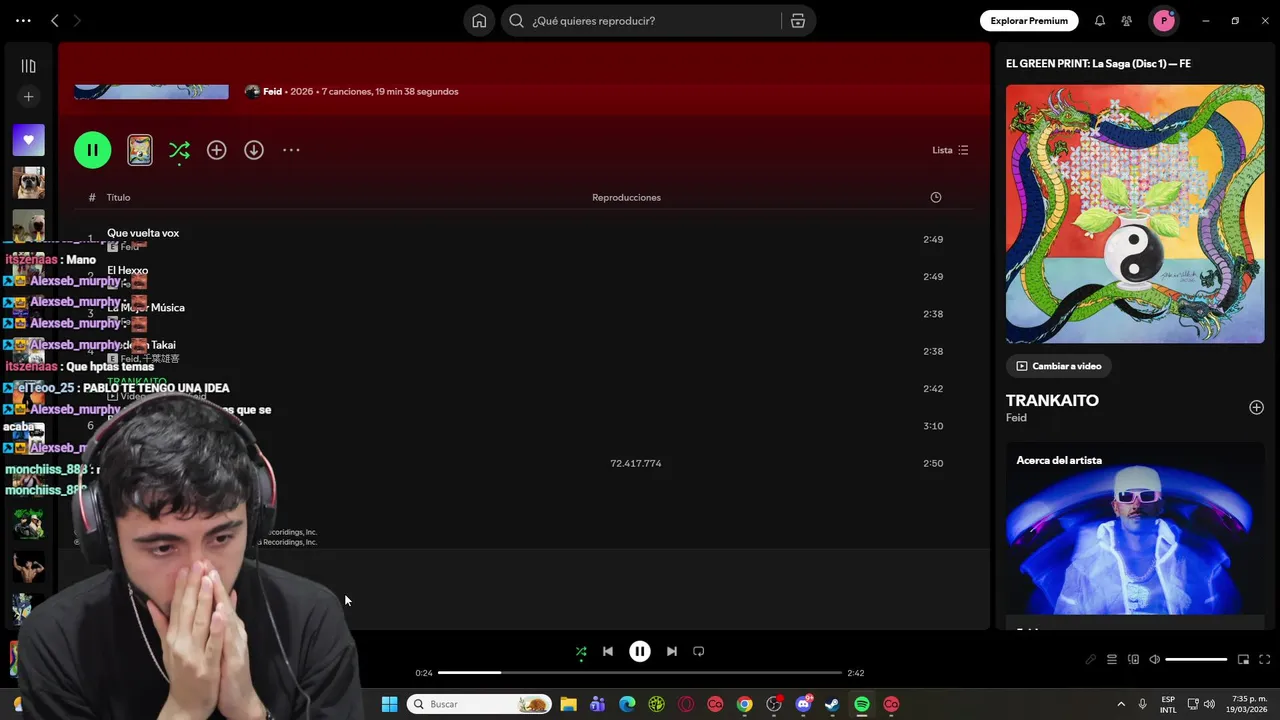Seek on the song progress bar
This screenshot has height=720, width=1280.
tap(640, 673)
